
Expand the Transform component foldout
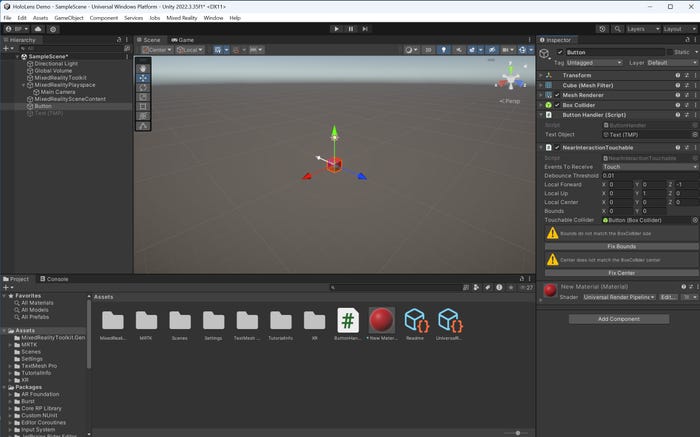pyautogui.click(x=541, y=75)
